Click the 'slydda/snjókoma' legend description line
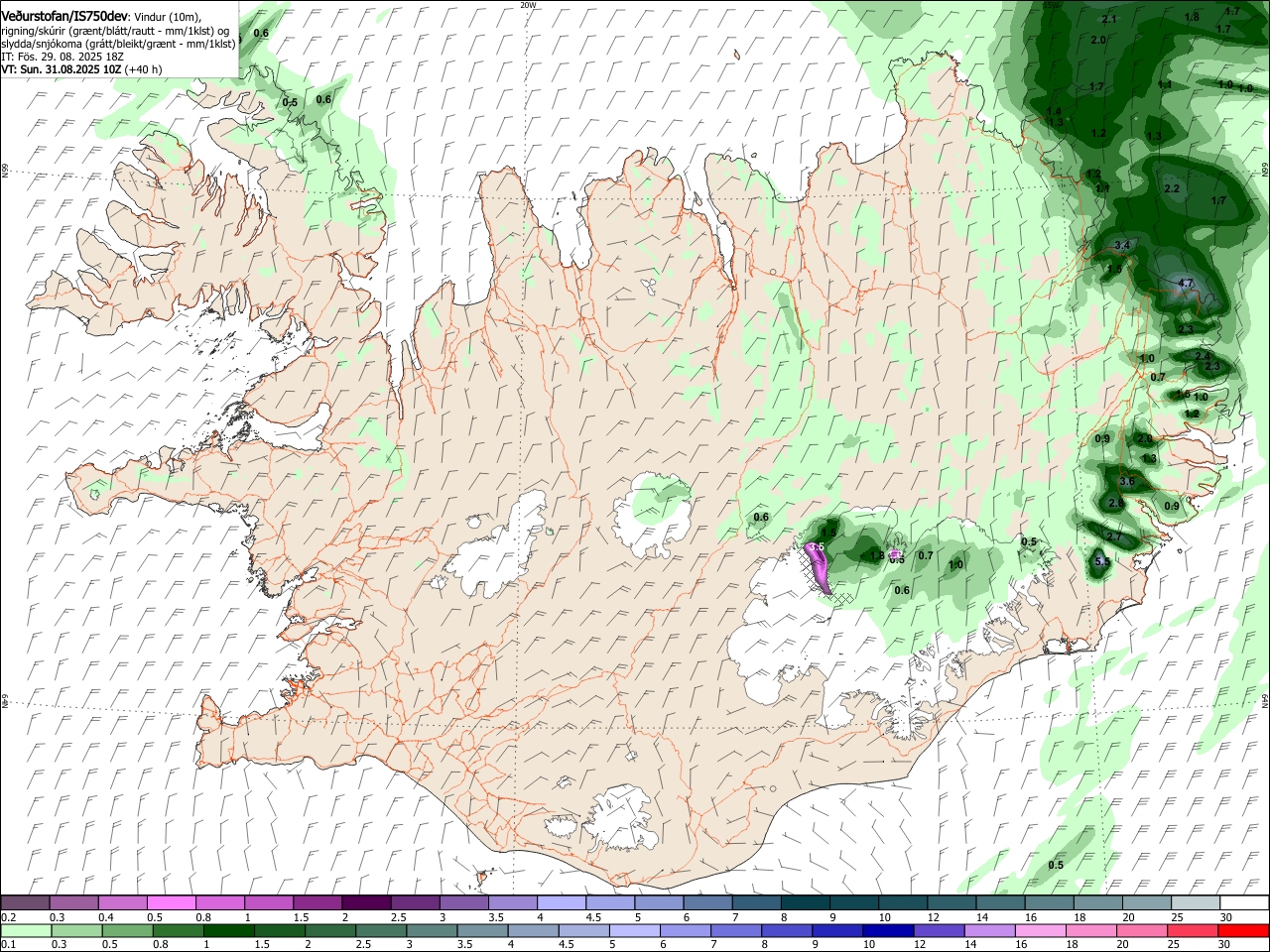1270x952 pixels. (x=118, y=44)
